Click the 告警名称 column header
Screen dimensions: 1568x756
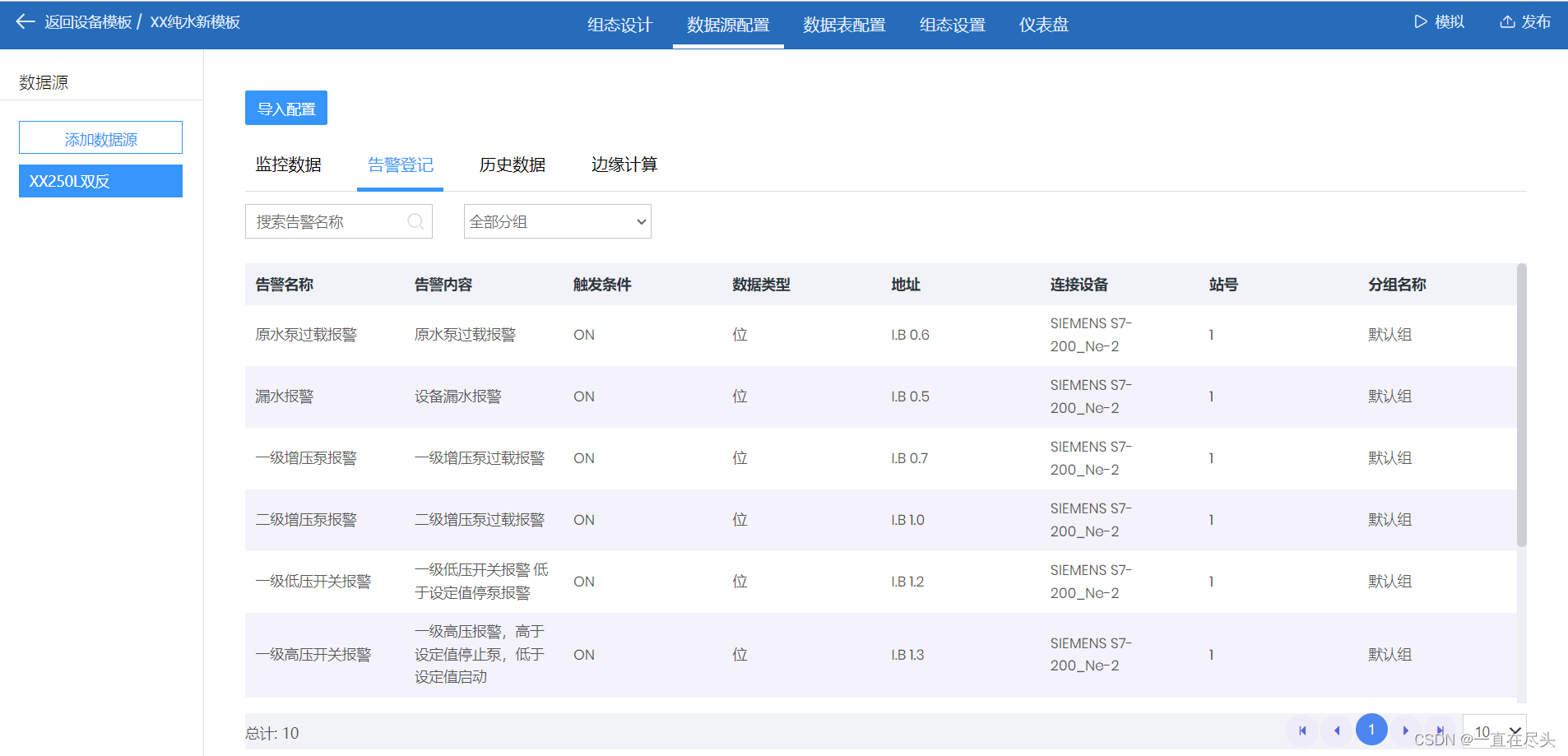285,285
